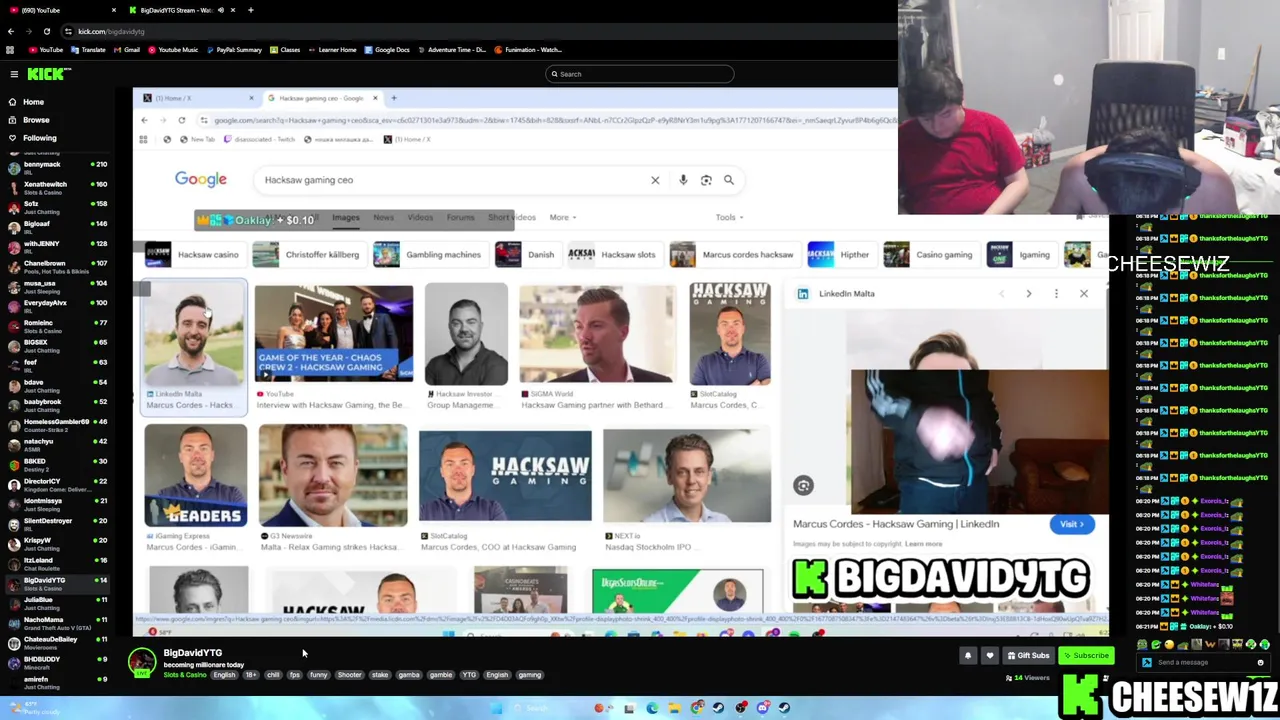Click the Lens icon on preview image
The width and height of the screenshot is (1280, 720).
(x=803, y=486)
